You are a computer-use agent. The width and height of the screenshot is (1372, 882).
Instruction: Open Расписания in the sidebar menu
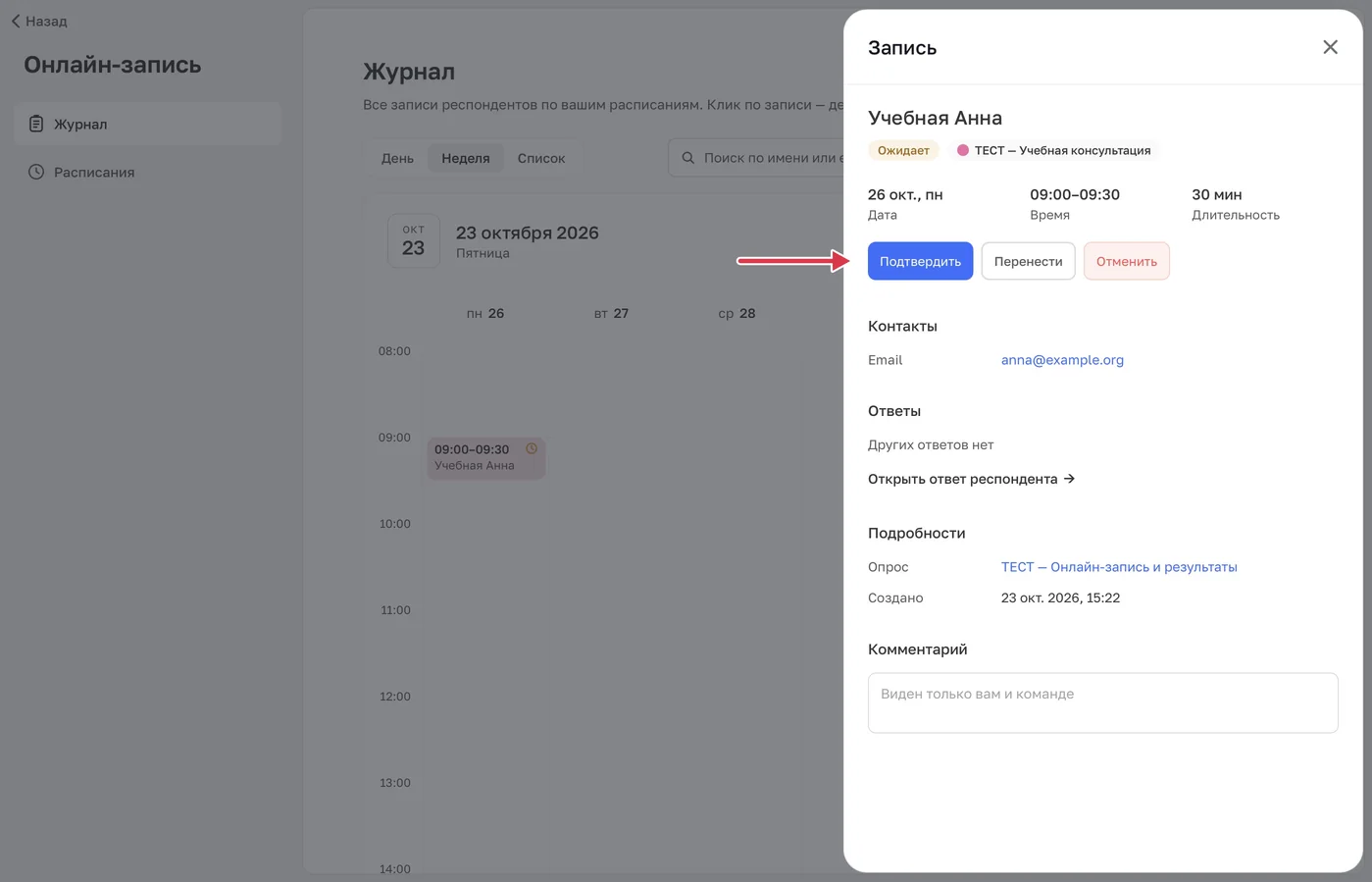[x=147, y=172]
